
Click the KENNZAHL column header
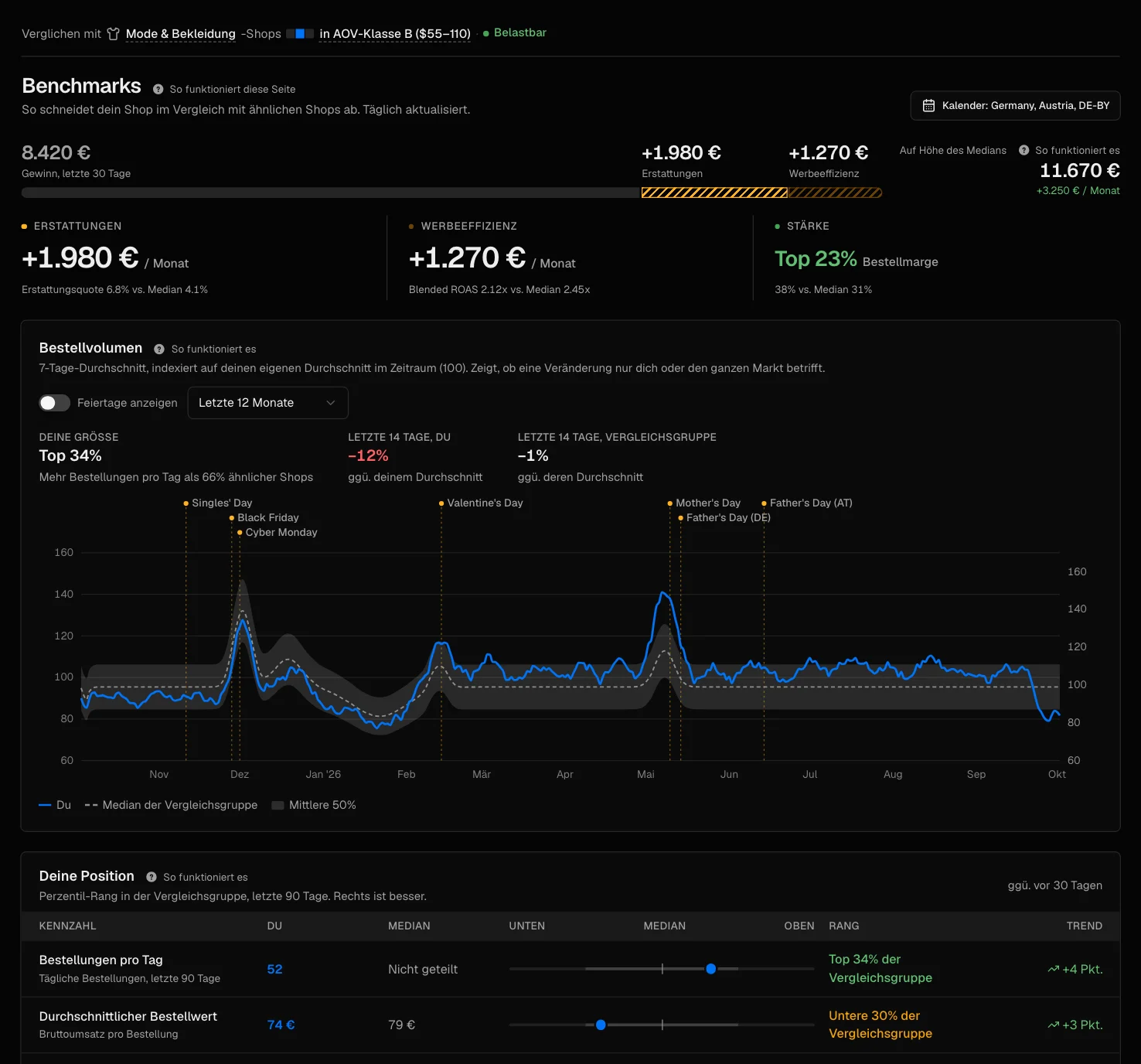[x=68, y=926]
